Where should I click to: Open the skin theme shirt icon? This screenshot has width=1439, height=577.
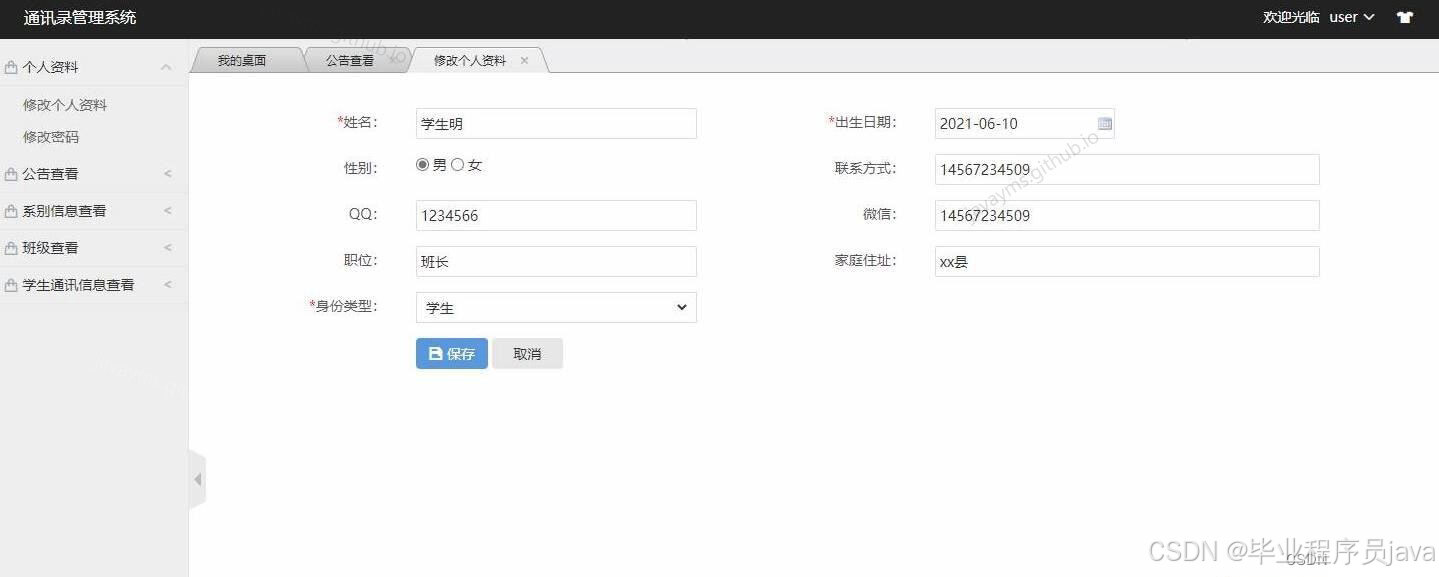point(1405,17)
